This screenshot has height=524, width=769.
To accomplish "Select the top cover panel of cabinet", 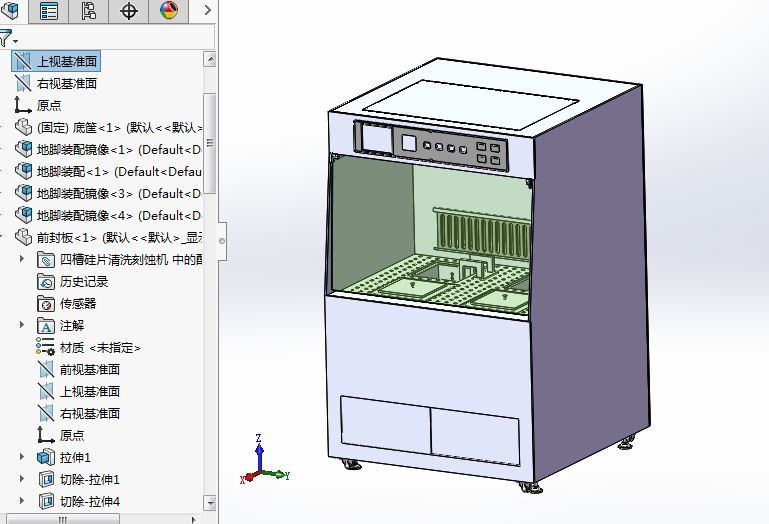I will (x=470, y=105).
